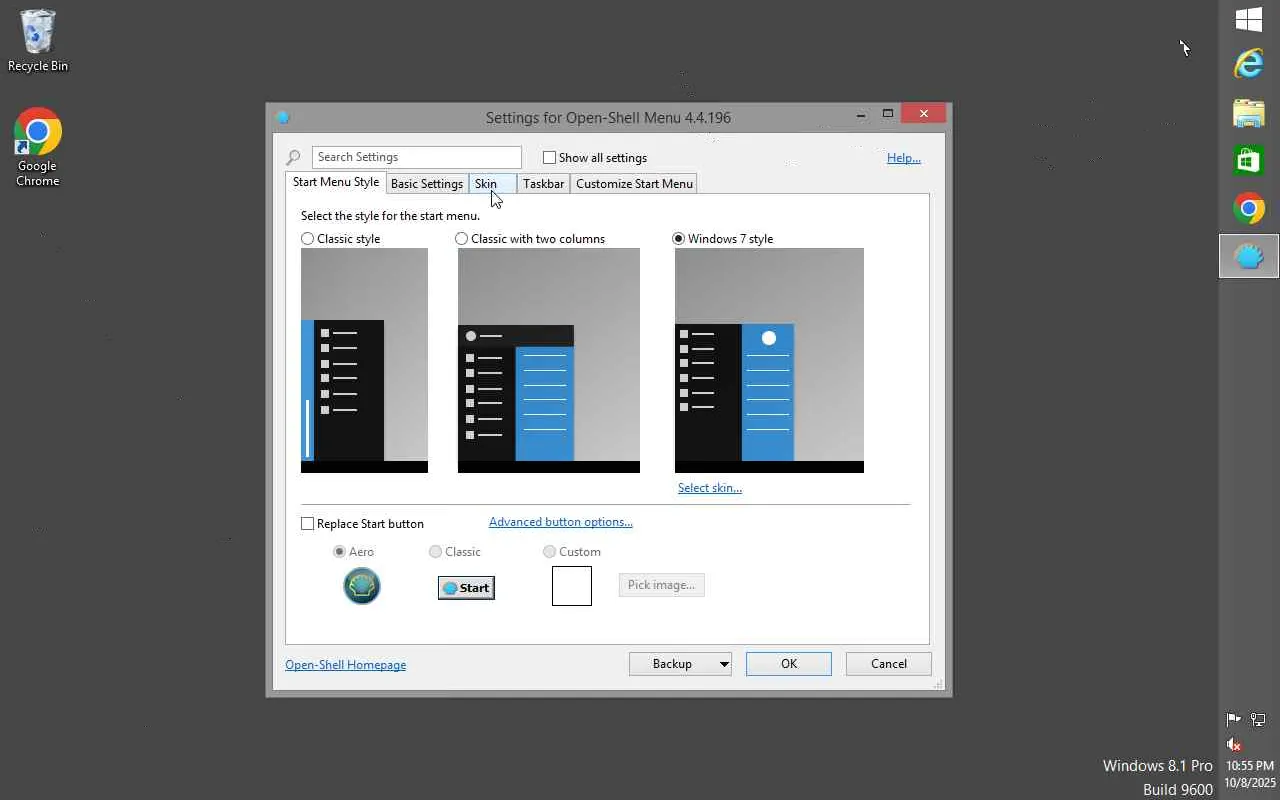Click the Classic with two columns preview
The width and height of the screenshot is (1280, 800).
[x=549, y=360]
